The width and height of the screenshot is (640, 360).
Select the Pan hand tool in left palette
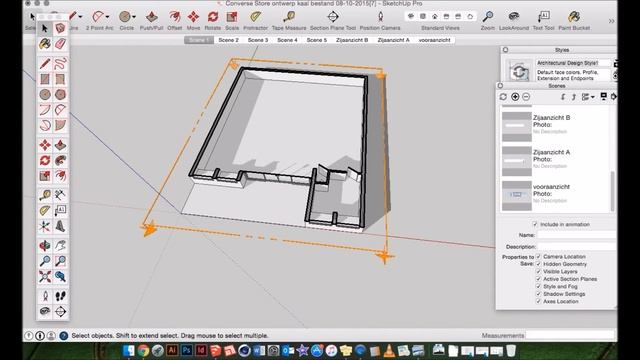point(60,246)
